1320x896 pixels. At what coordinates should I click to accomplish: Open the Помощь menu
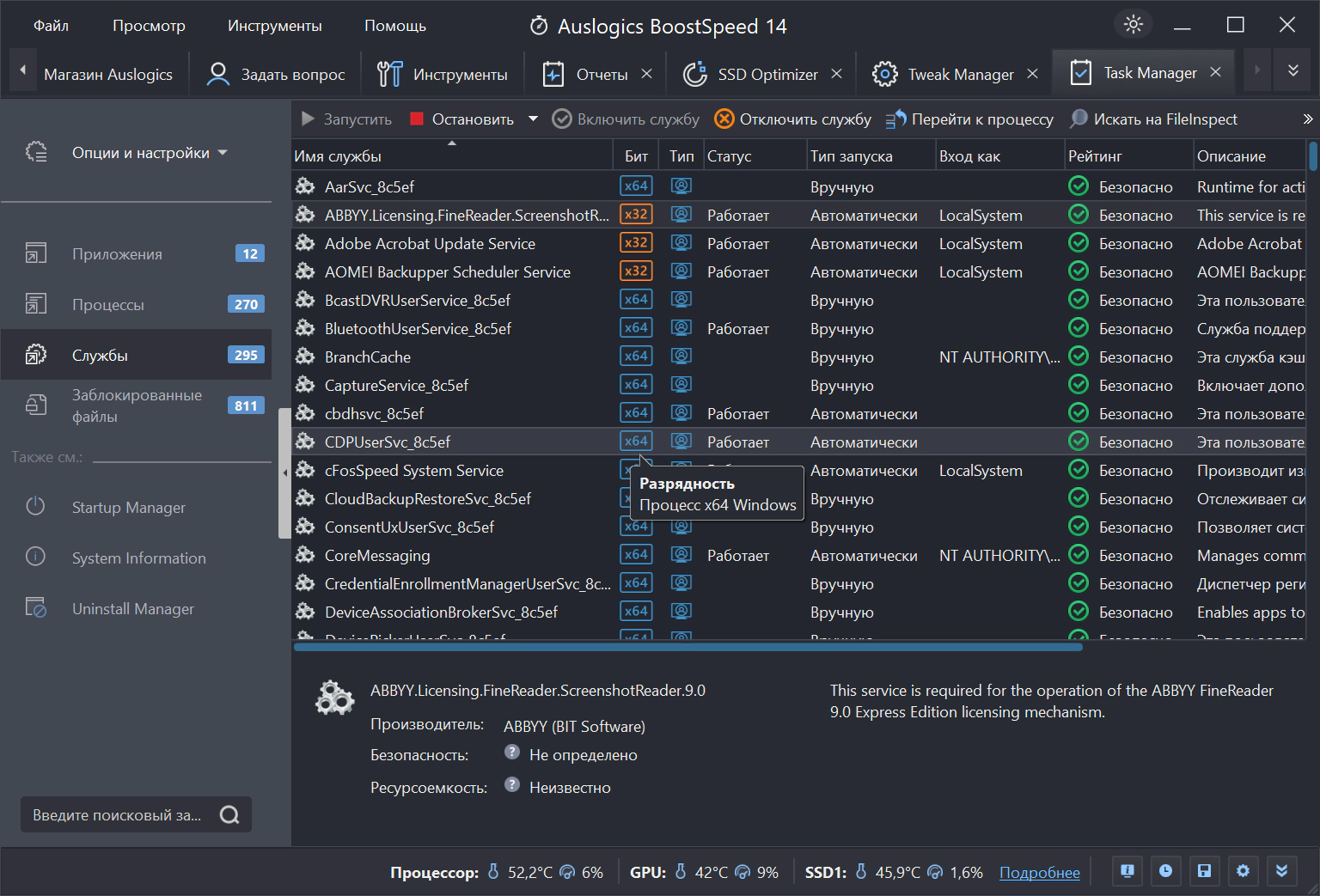(395, 26)
